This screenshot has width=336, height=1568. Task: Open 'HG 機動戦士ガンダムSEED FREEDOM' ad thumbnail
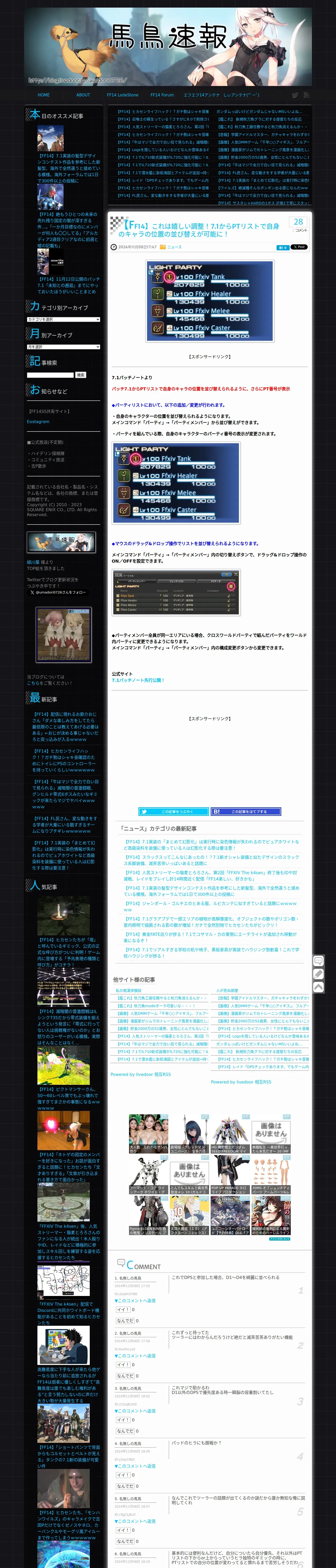coord(230,1134)
